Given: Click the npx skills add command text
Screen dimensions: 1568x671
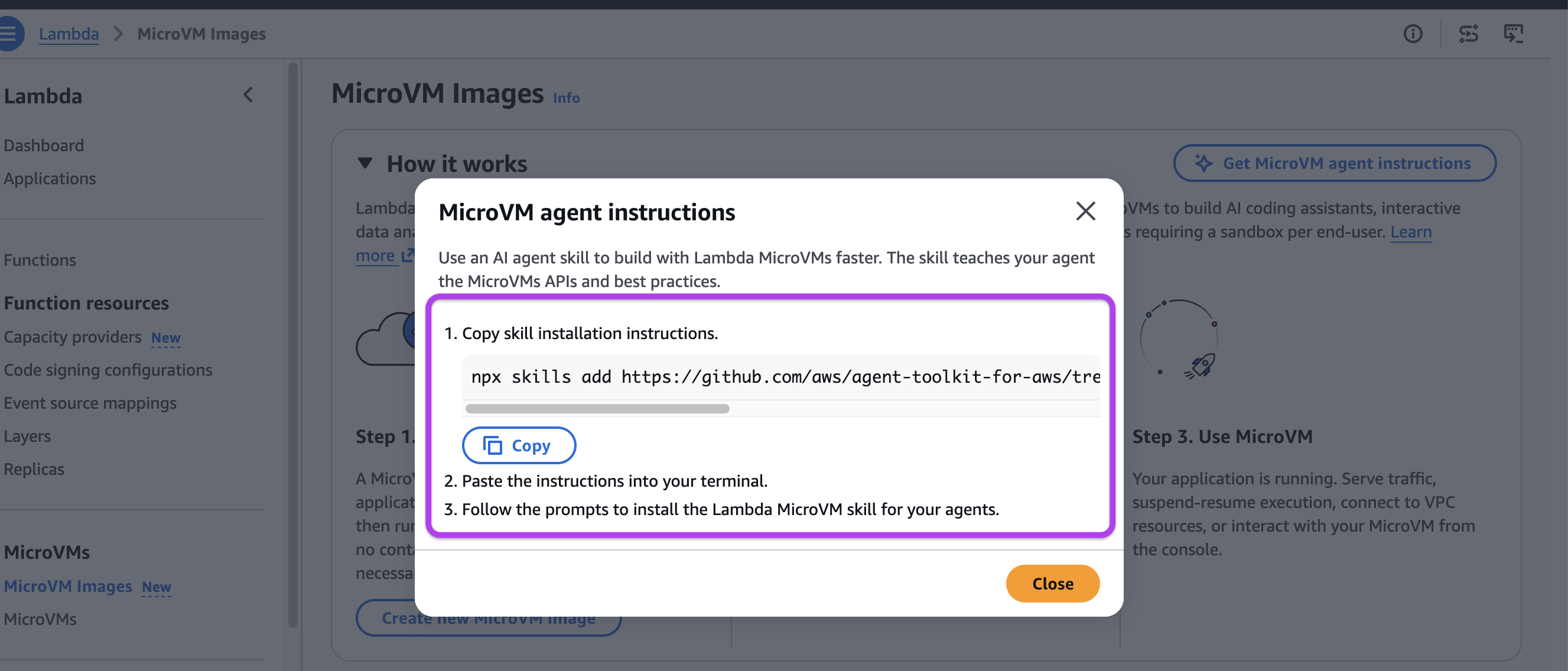Looking at the screenshot, I should (x=785, y=377).
